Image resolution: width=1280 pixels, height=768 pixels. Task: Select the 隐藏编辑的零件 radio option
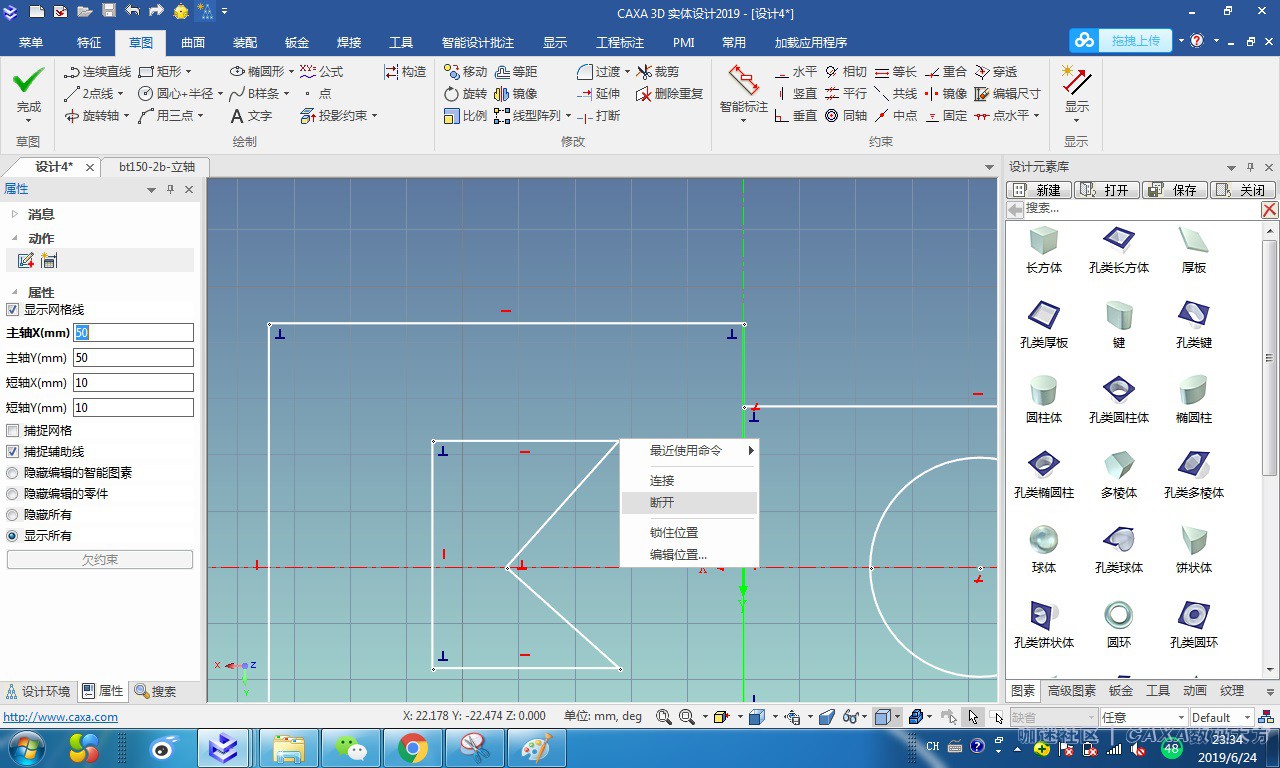click(13, 494)
